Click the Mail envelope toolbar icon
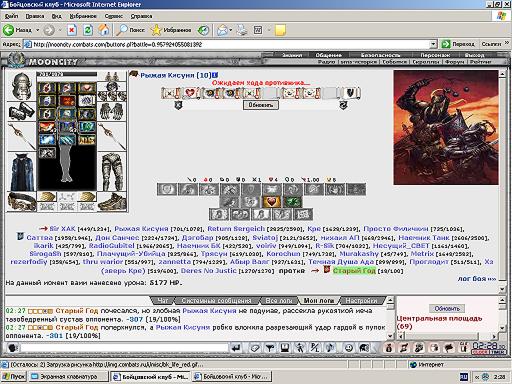512x384 pixels. click(222, 30)
